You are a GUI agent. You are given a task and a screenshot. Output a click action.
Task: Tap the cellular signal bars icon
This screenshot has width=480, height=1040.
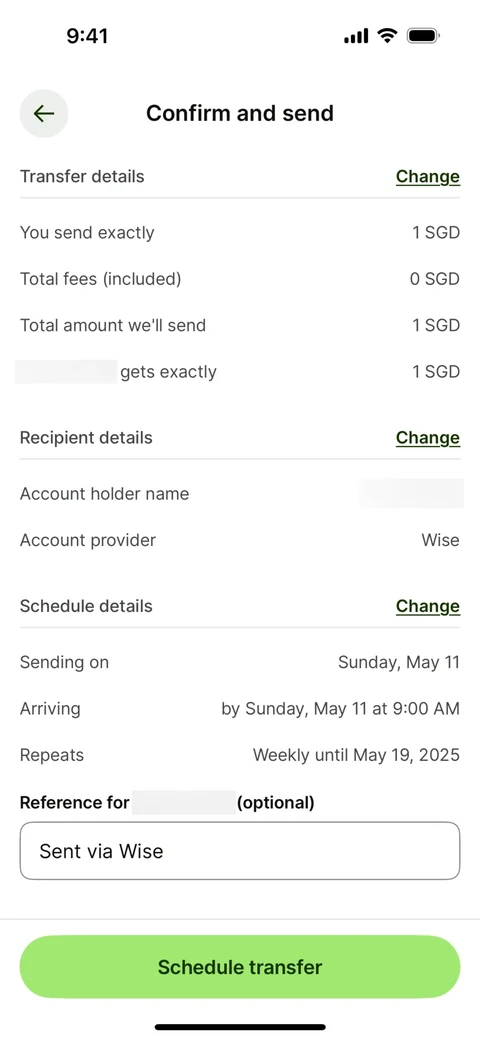click(356, 36)
